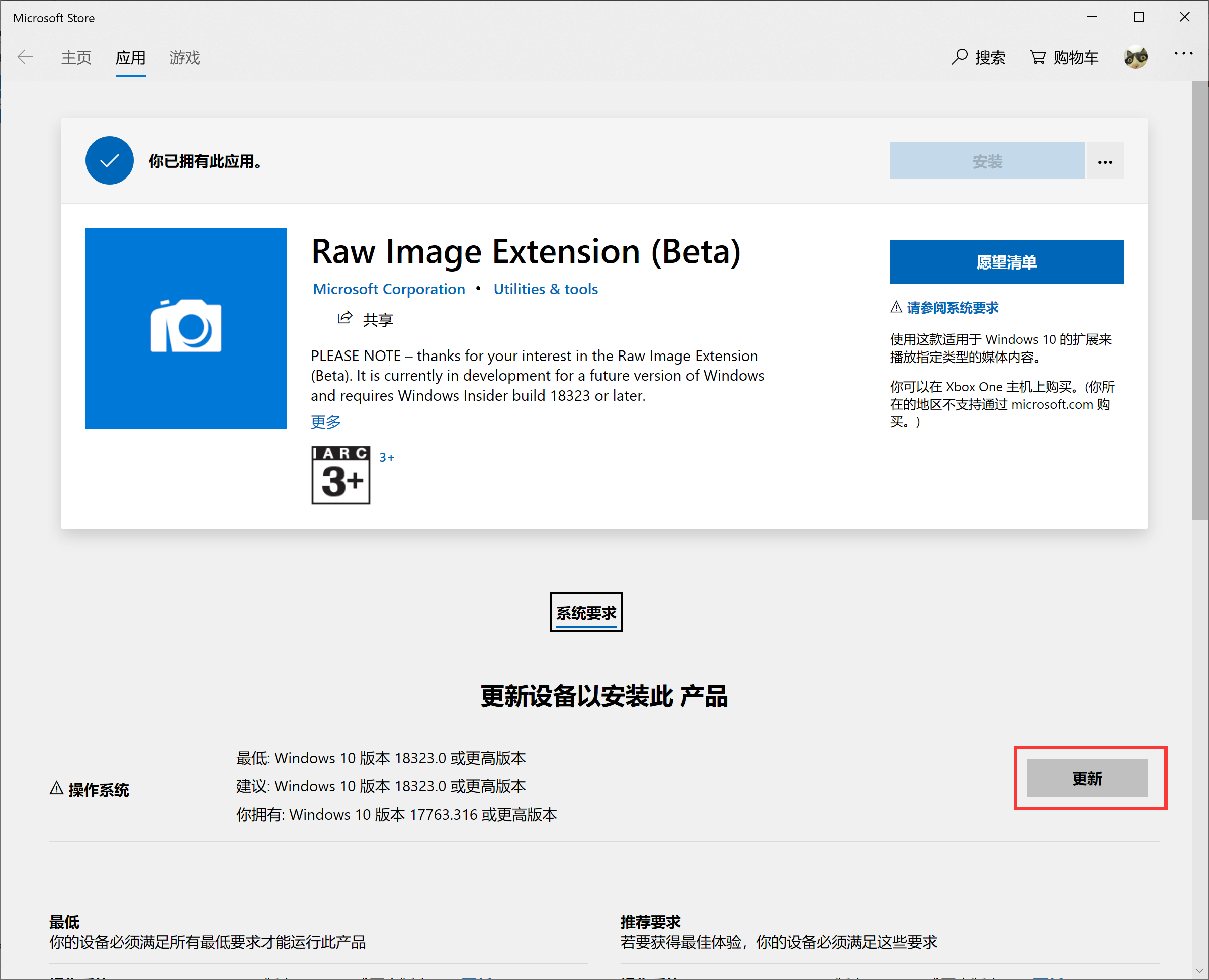Add app to 愿望清单
This screenshot has height=980, width=1209.
point(1006,262)
